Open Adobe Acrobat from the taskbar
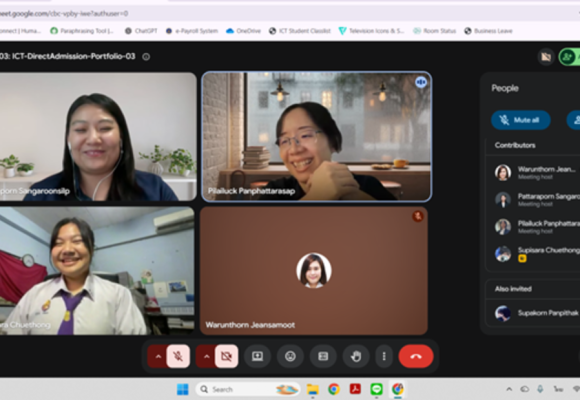 pyautogui.click(x=355, y=389)
